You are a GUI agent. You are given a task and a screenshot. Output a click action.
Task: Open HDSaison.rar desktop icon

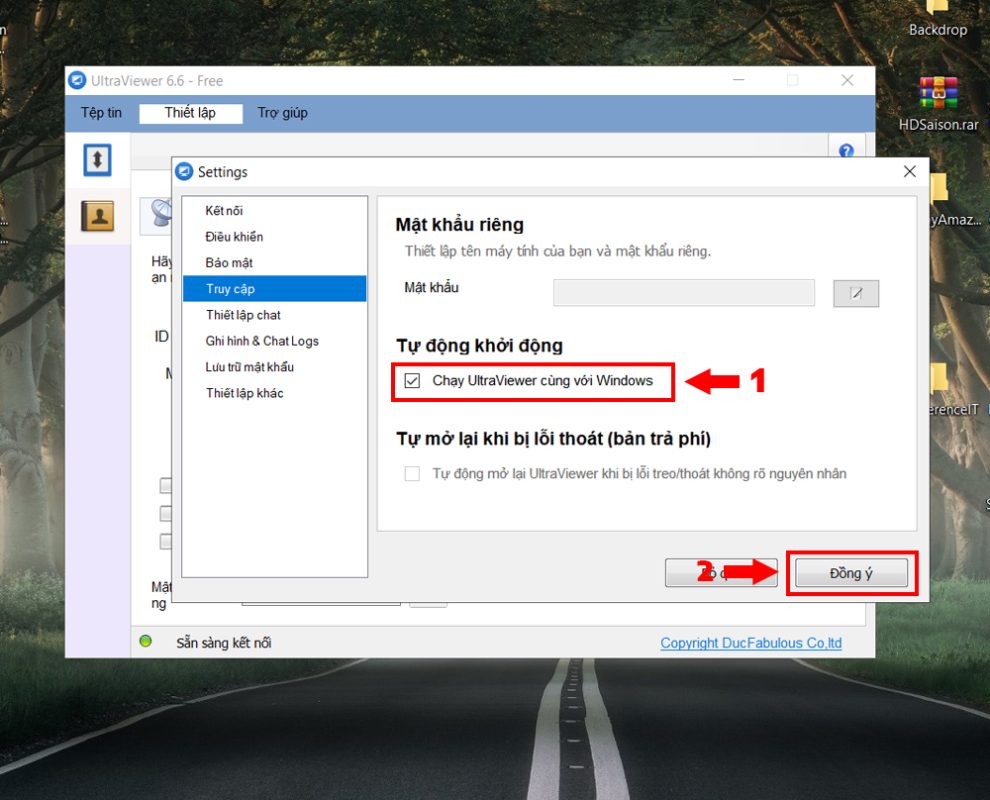938,103
